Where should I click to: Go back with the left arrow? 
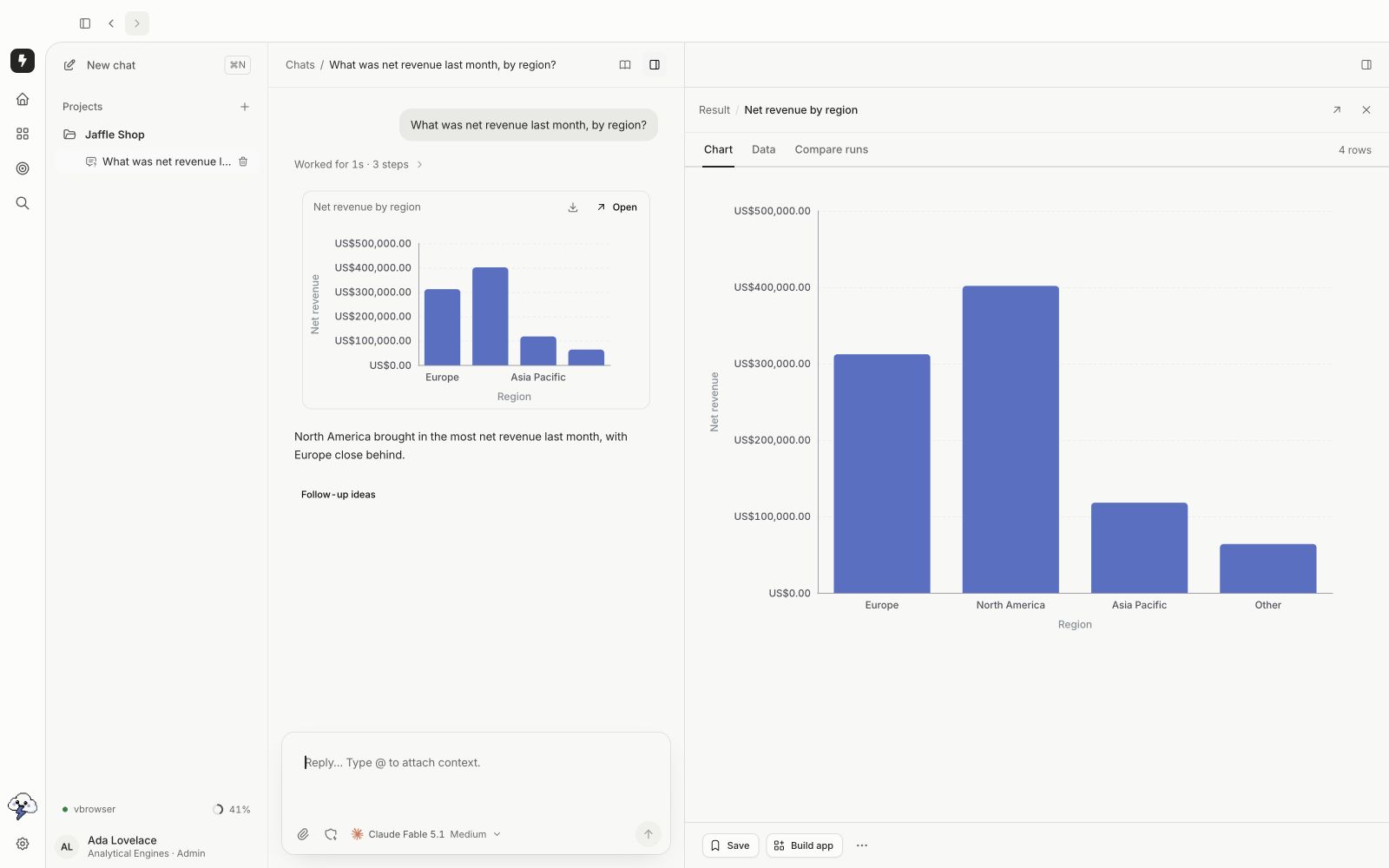[111, 23]
